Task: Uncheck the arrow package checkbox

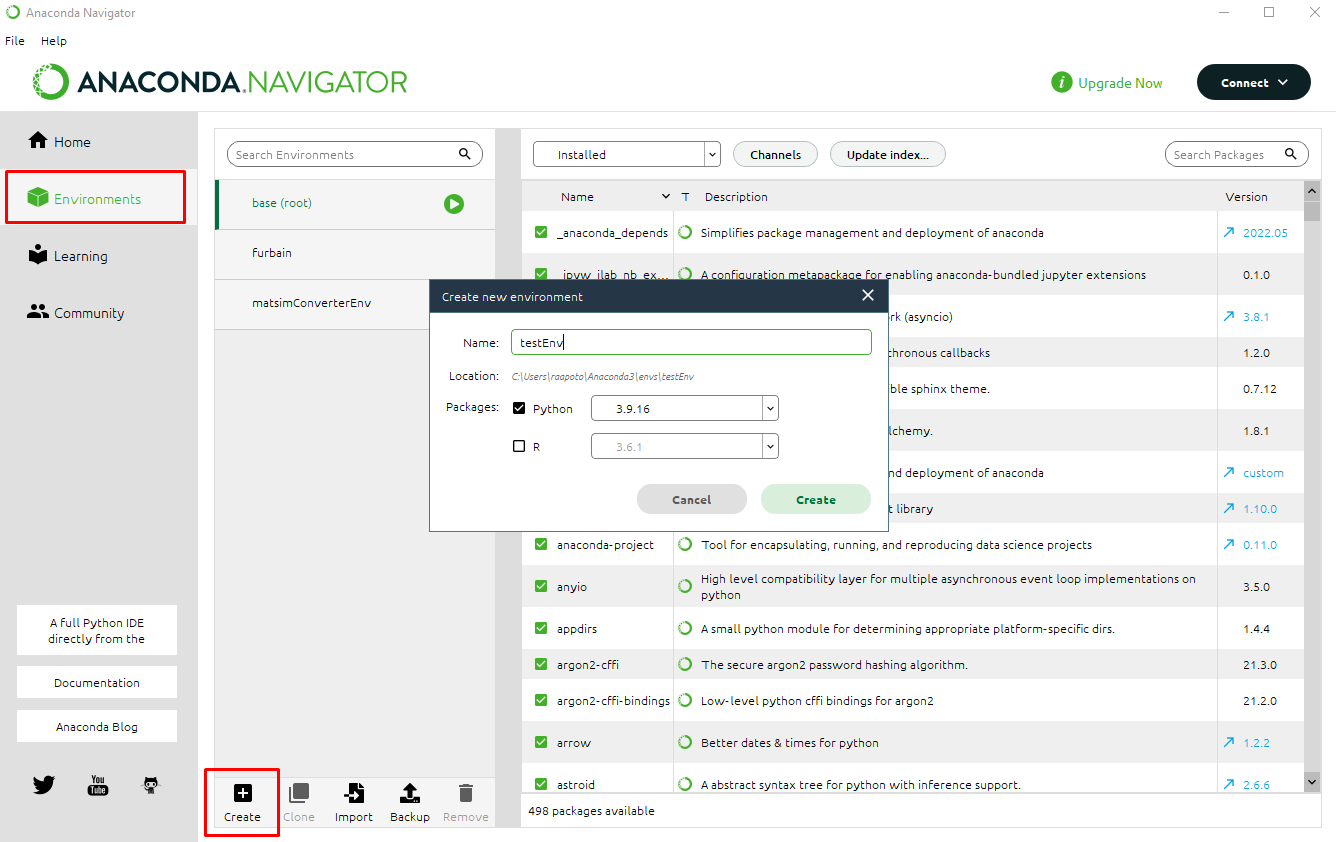Action: pos(541,742)
